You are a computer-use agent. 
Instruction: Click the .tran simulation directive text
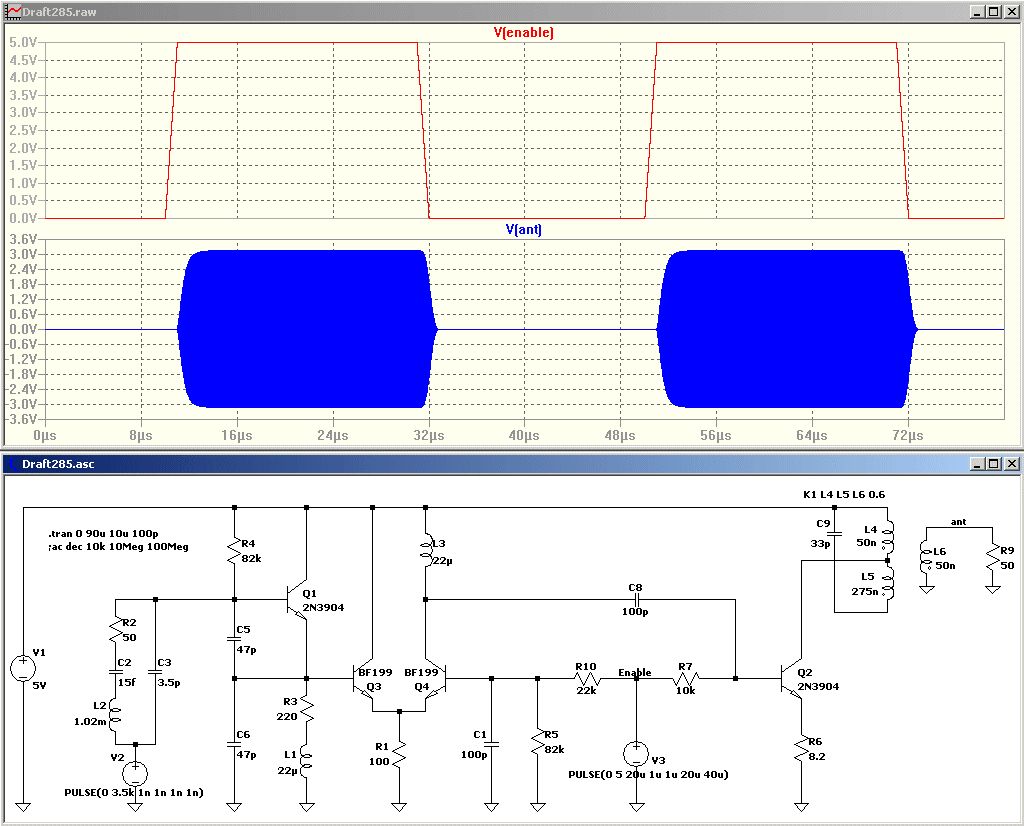pos(105,534)
